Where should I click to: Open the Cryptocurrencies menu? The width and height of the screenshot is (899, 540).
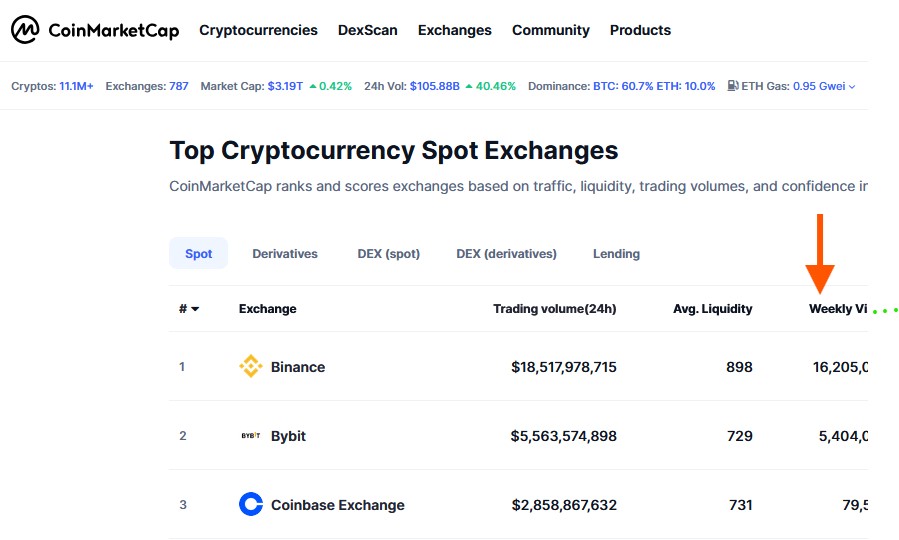[258, 30]
